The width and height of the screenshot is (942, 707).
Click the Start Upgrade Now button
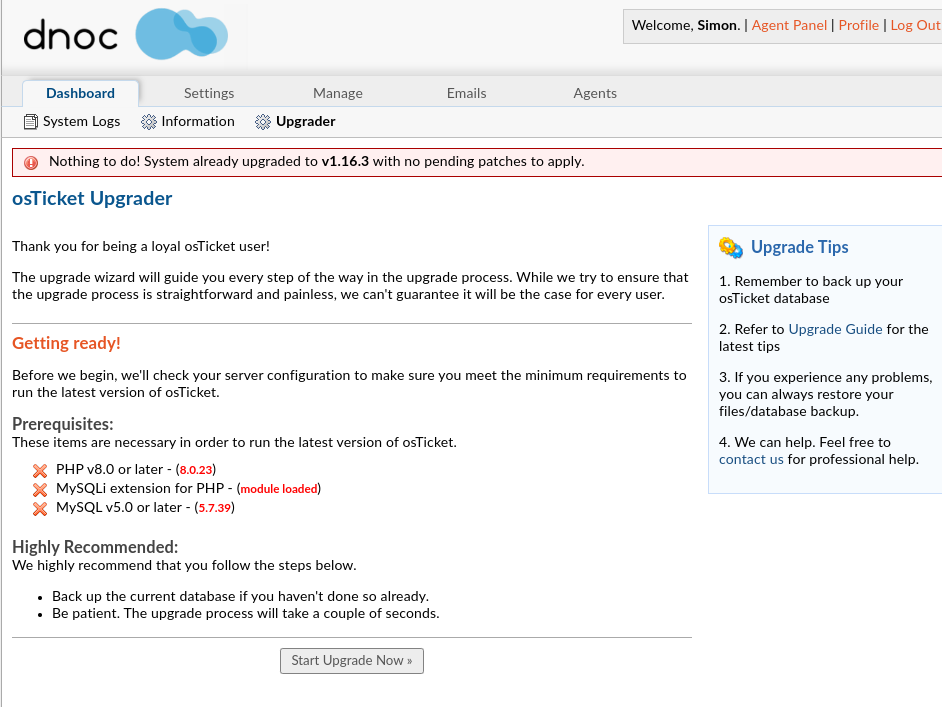[x=351, y=661]
